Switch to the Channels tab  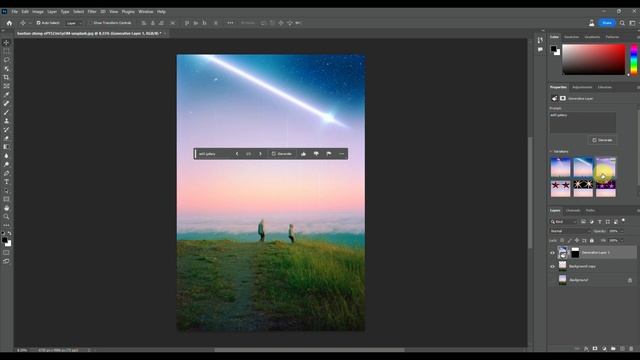[573, 211]
